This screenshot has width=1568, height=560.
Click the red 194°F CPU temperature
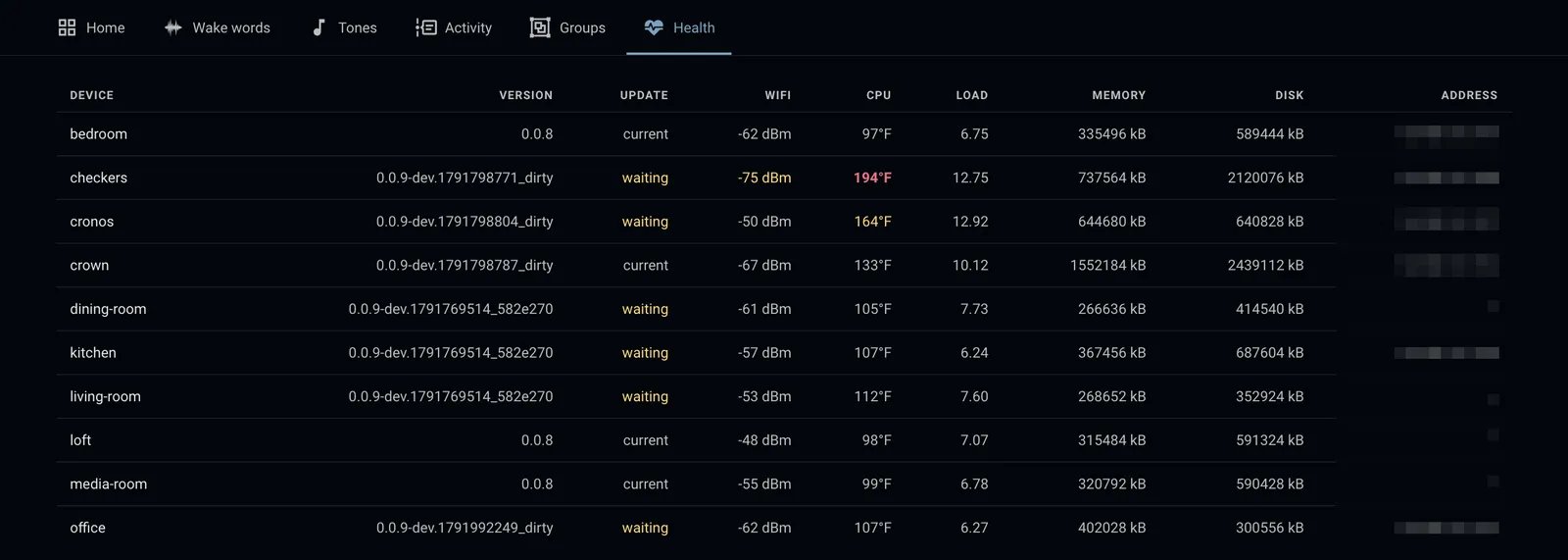click(x=872, y=178)
